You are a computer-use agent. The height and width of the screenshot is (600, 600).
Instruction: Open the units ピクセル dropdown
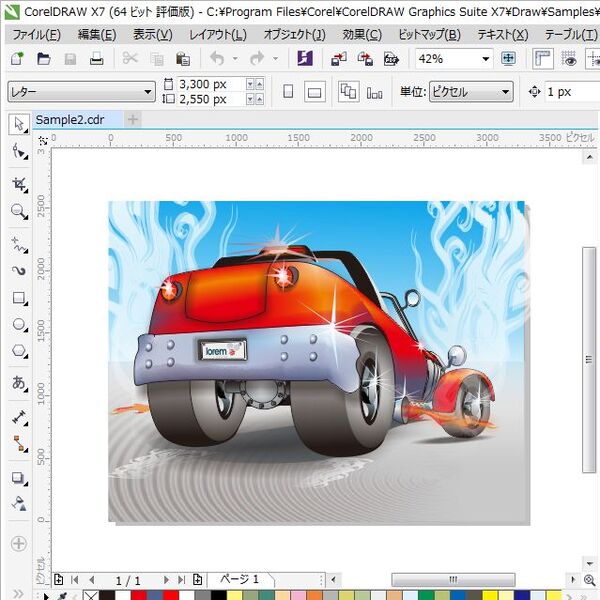pos(506,92)
